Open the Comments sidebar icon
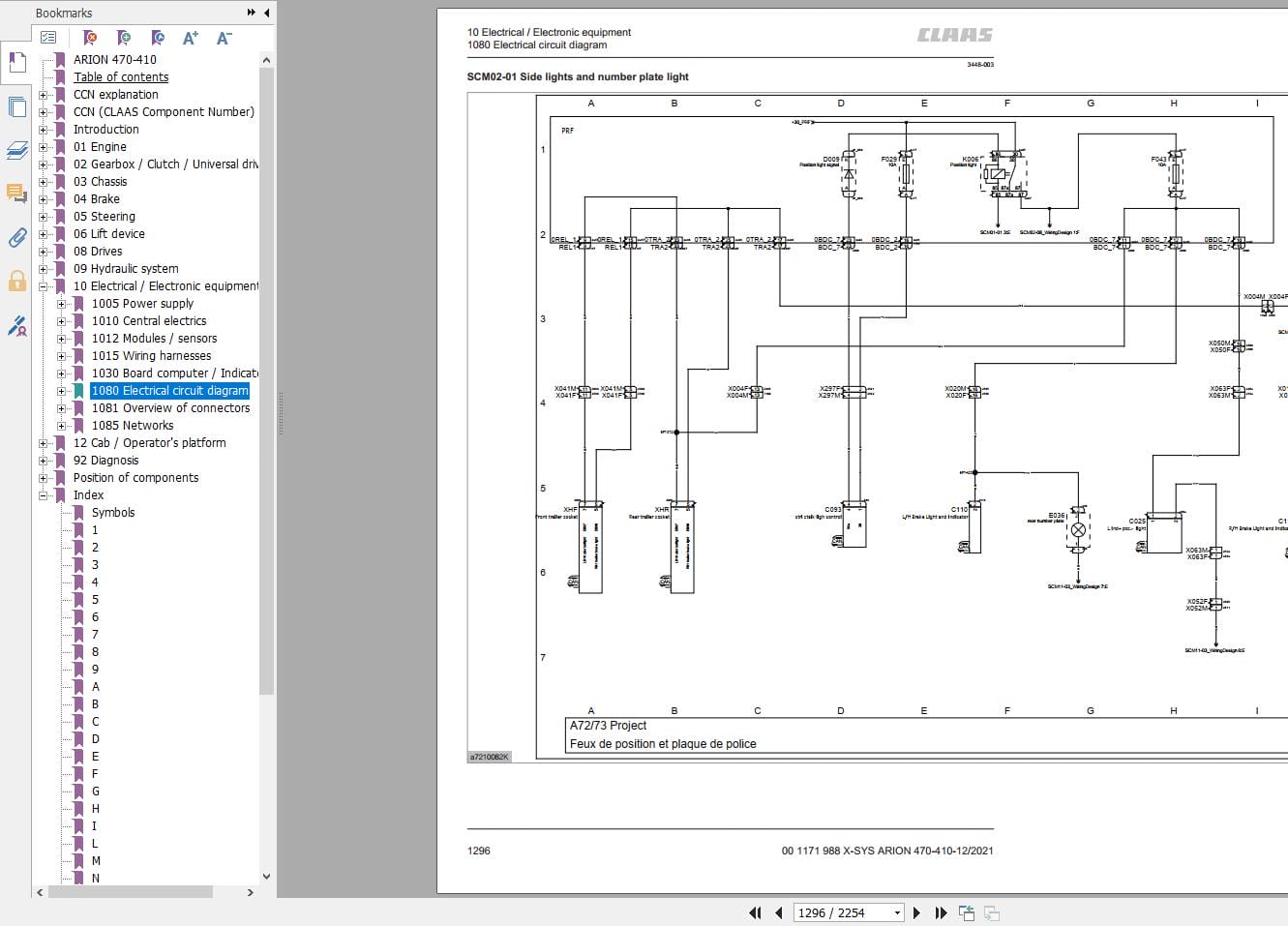The image size is (1288, 926). [16, 194]
